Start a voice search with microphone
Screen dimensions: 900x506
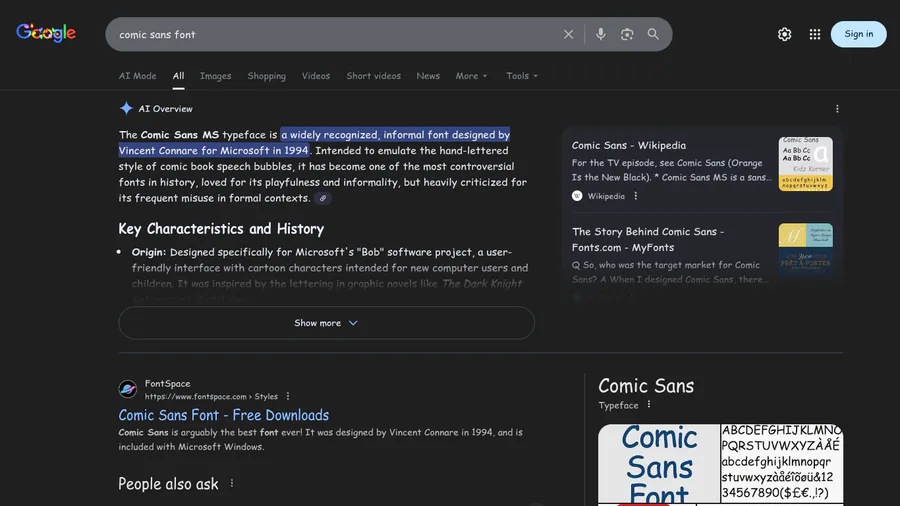[x=600, y=34]
